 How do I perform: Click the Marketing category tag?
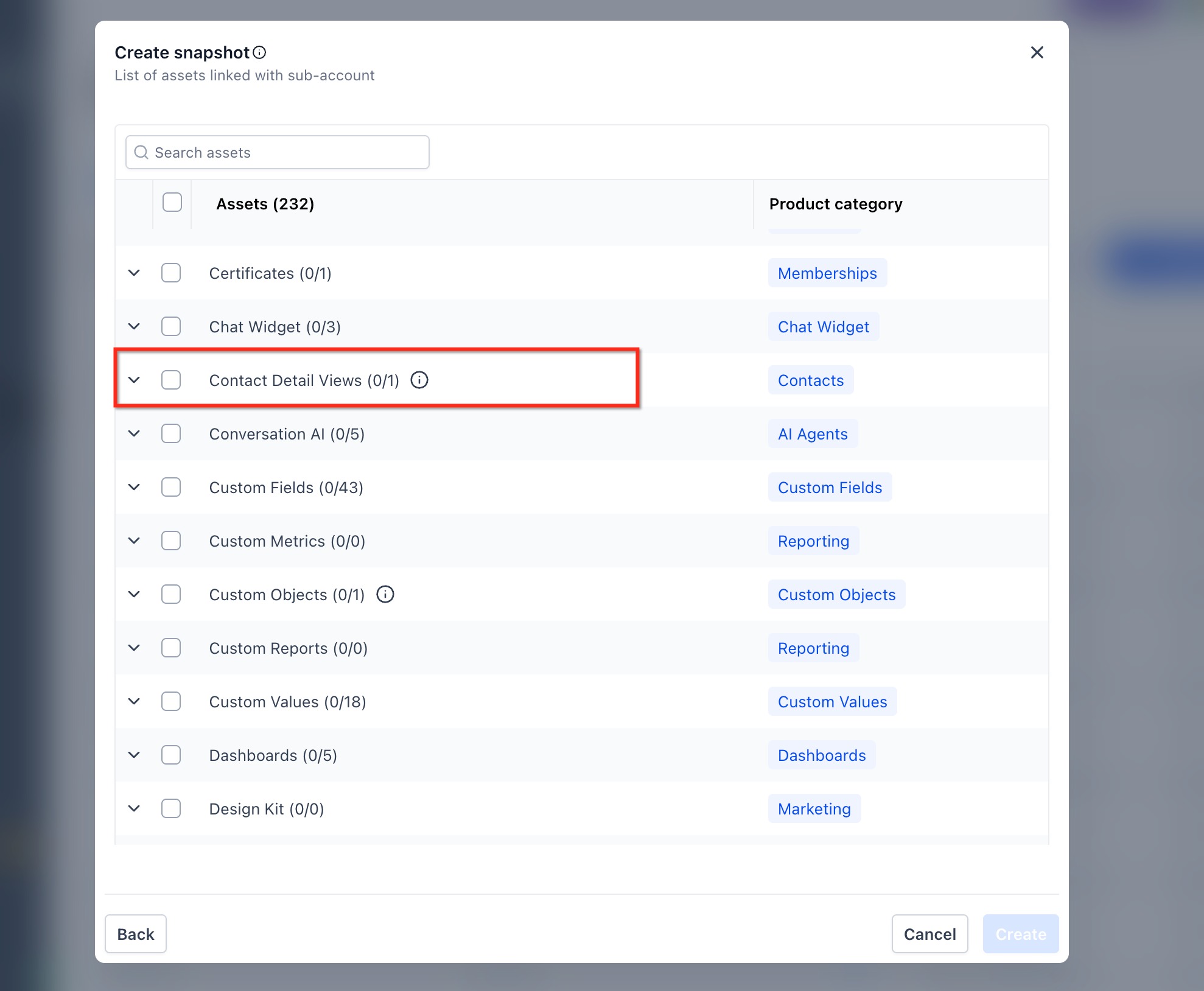814,808
